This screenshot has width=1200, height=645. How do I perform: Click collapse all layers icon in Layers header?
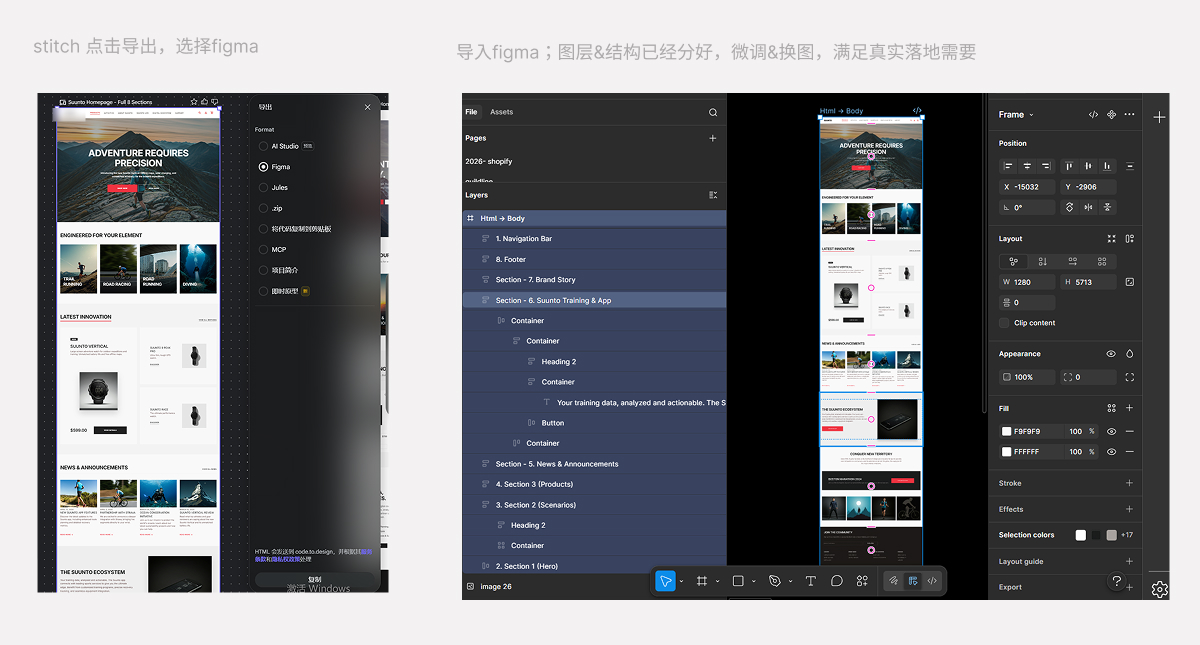(713, 195)
